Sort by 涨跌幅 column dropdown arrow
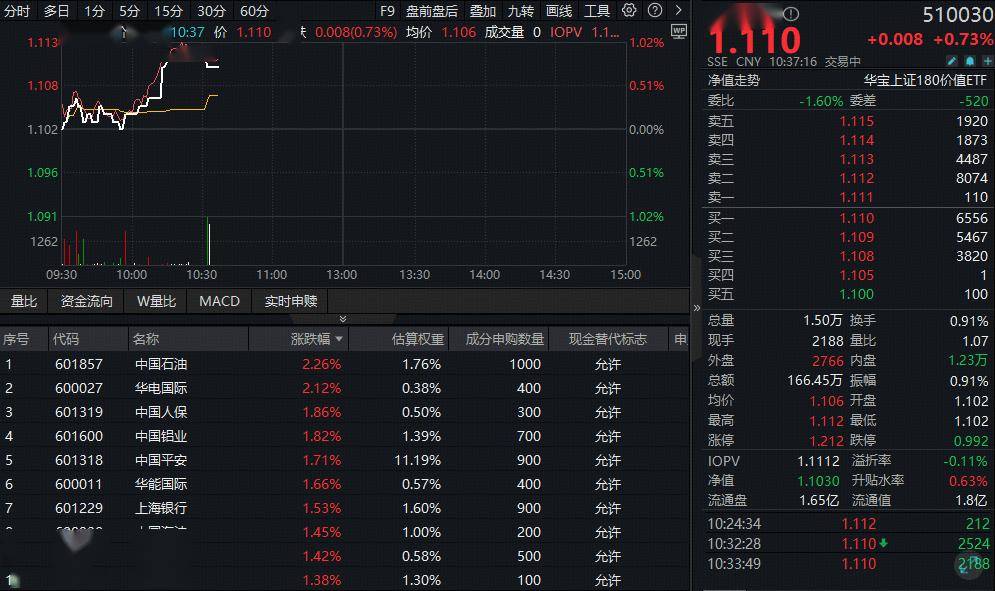995x591 pixels. pyautogui.click(x=338, y=340)
